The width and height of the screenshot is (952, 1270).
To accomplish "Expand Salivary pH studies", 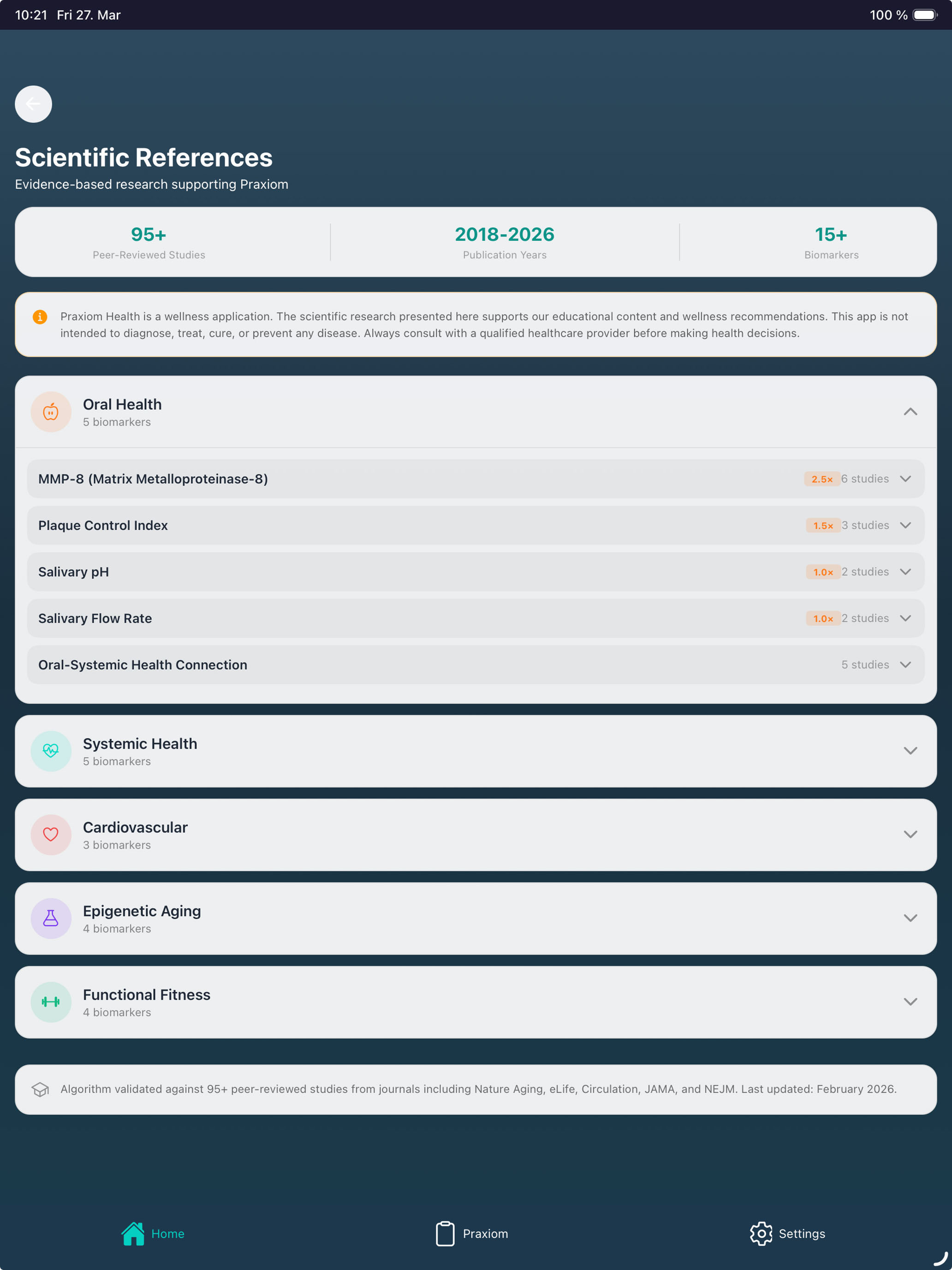I will (476, 572).
